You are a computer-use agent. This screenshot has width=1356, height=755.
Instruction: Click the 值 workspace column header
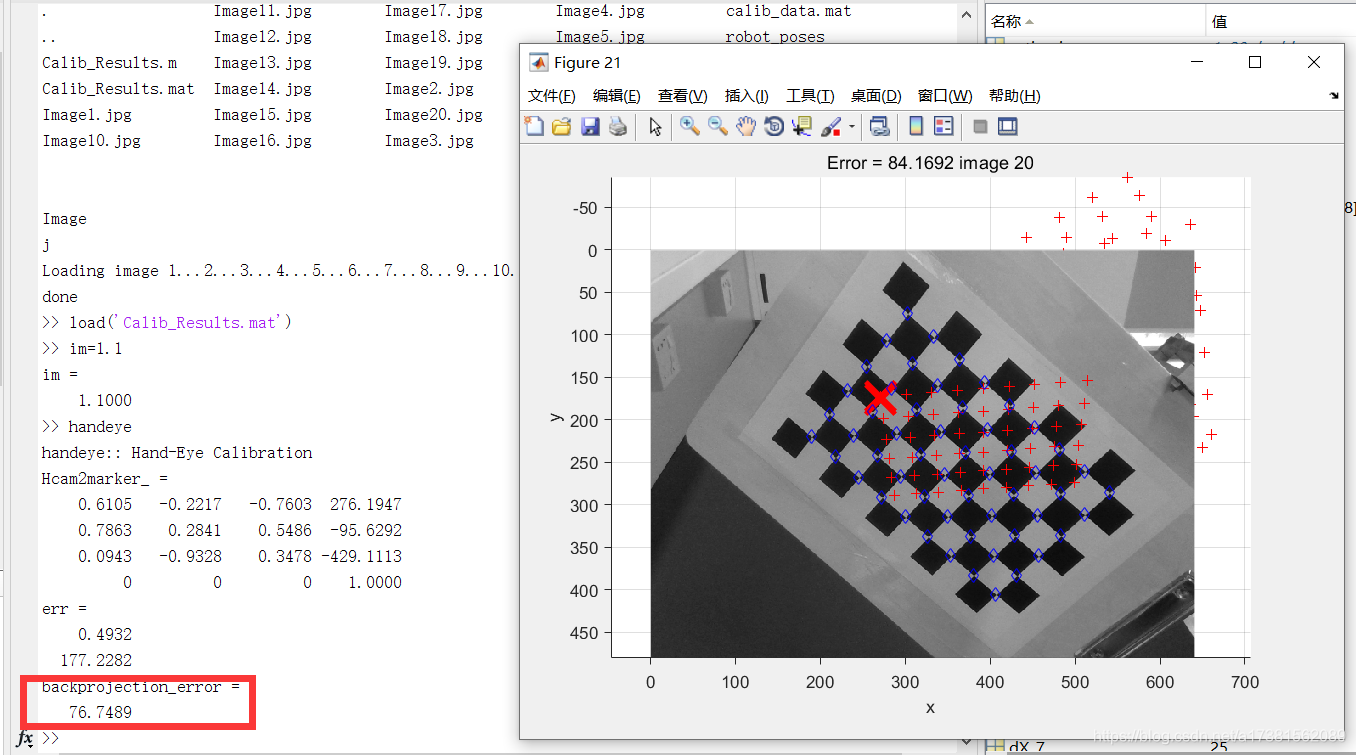(1280, 21)
